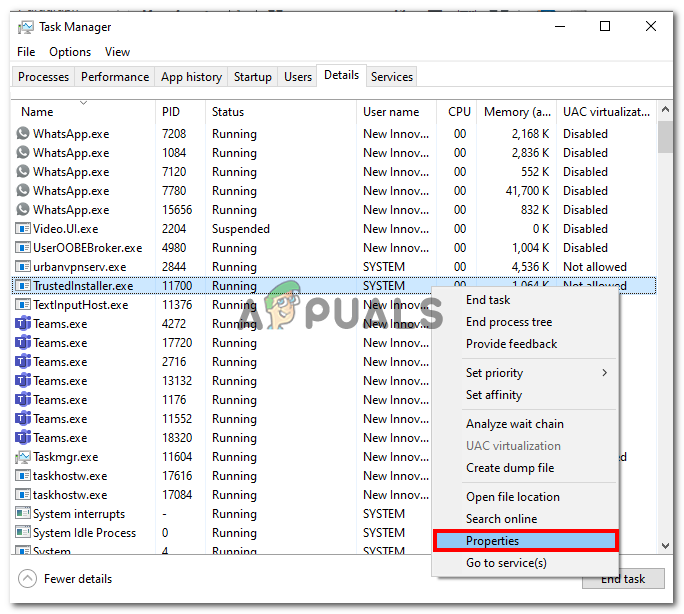
Task: Click the Teams icon for PID 18320
Action: click(x=23, y=437)
